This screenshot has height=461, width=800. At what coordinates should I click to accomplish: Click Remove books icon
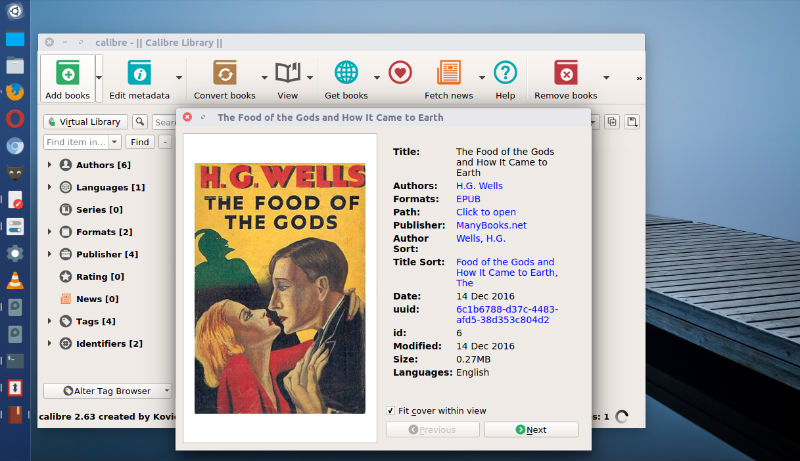click(x=566, y=73)
